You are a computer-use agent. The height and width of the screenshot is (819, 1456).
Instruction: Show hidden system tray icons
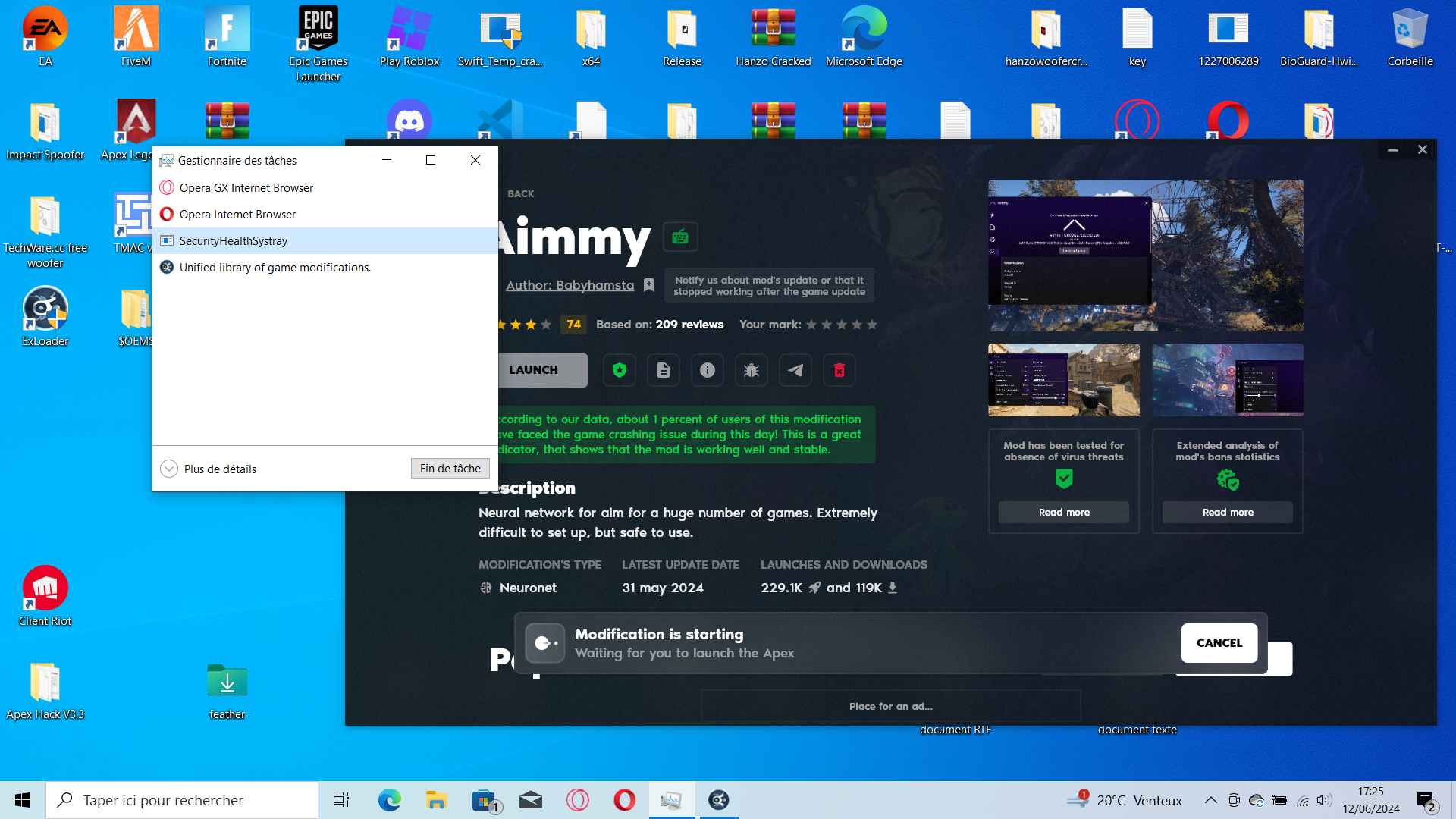coord(1211,800)
